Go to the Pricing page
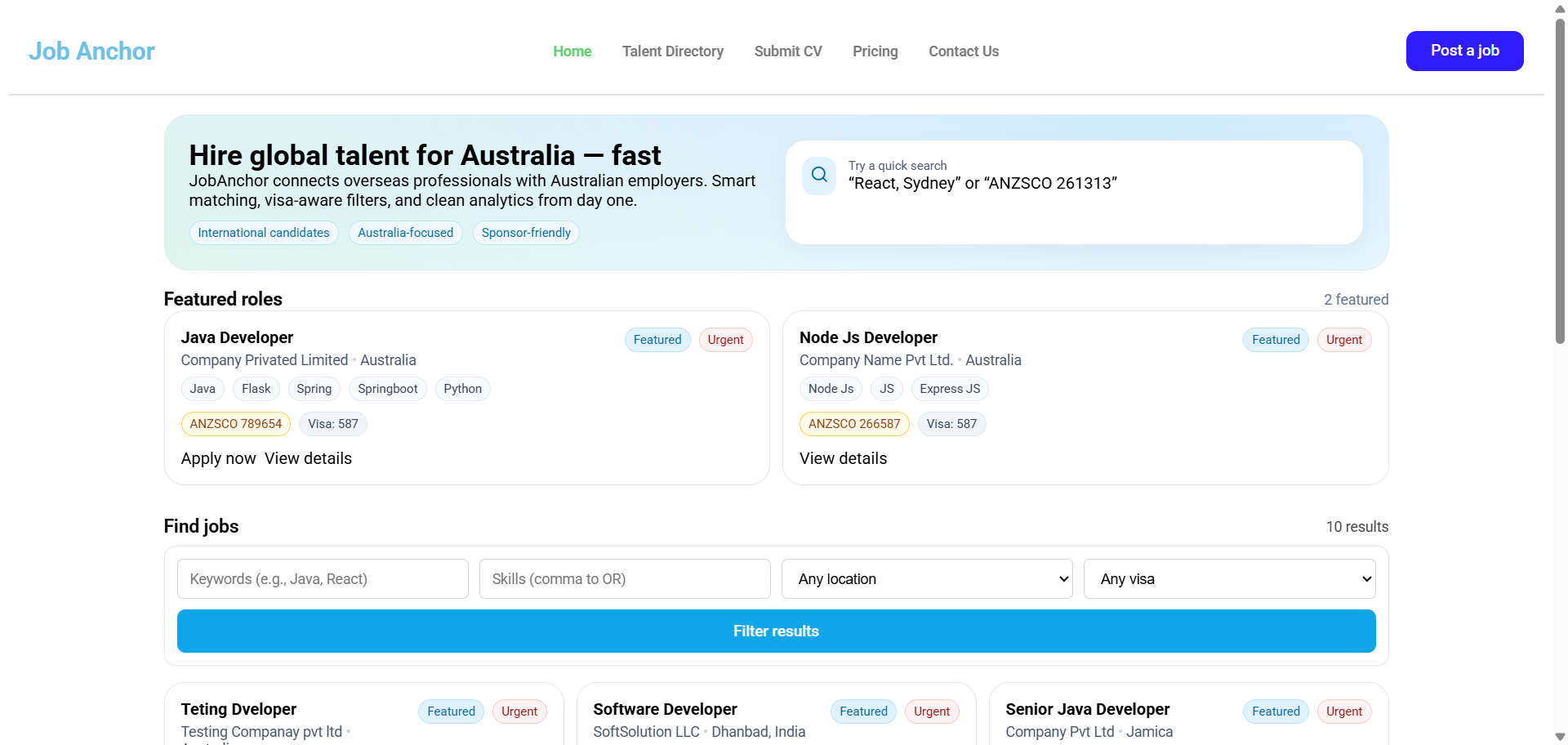 point(875,51)
